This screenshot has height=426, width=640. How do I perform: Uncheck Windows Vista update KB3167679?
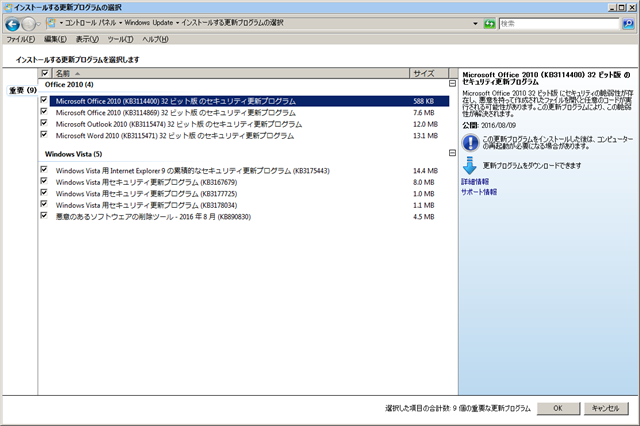tap(44, 181)
